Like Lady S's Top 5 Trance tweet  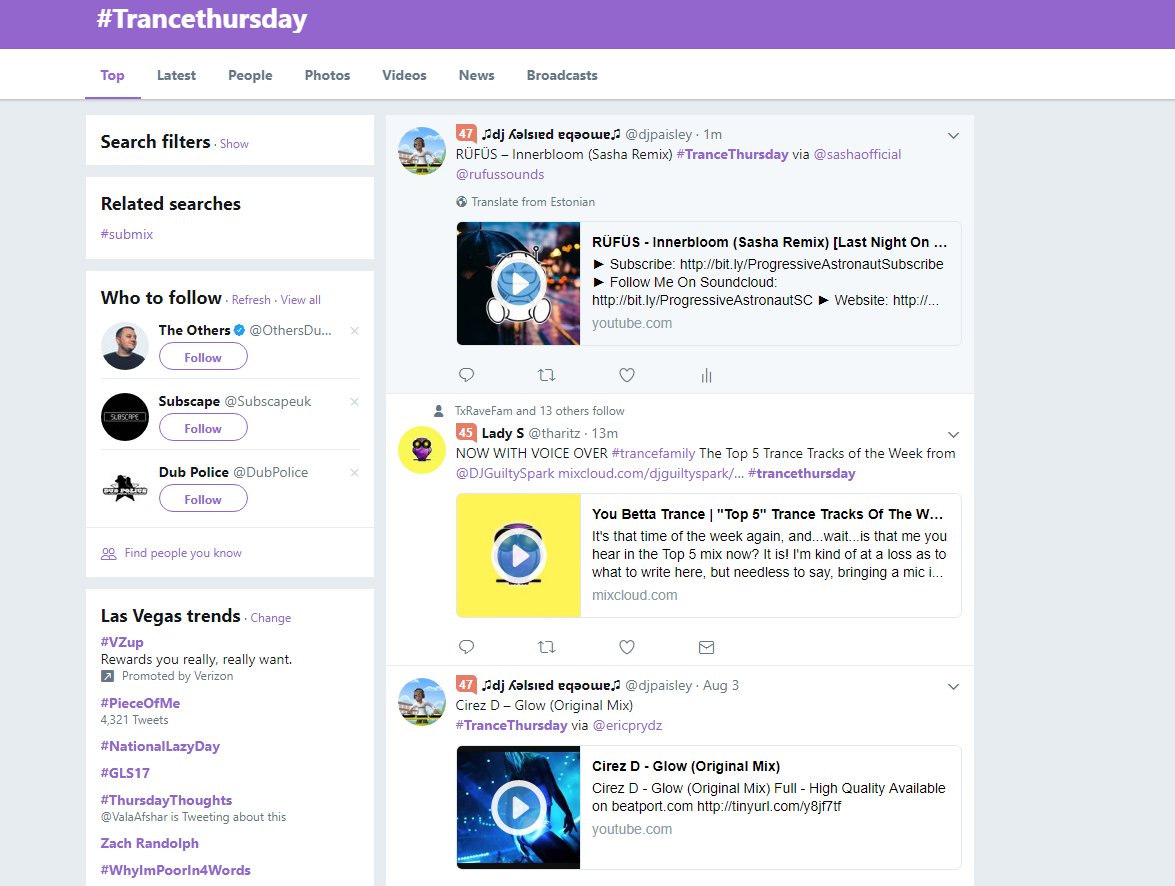coord(626,647)
